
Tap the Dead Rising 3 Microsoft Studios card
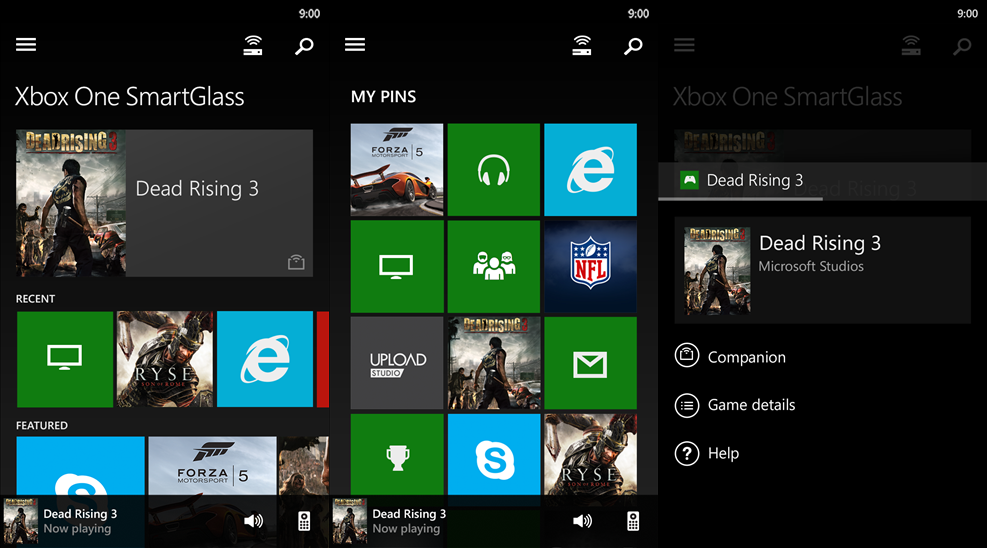[x=823, y=270]
